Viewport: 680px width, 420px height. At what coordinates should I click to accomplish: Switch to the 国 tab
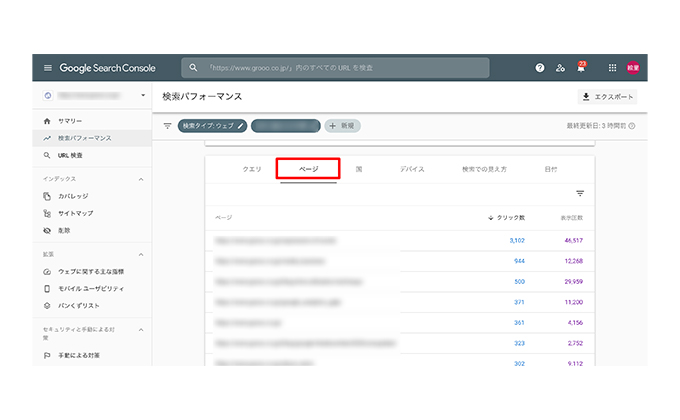tap(359, 169)
